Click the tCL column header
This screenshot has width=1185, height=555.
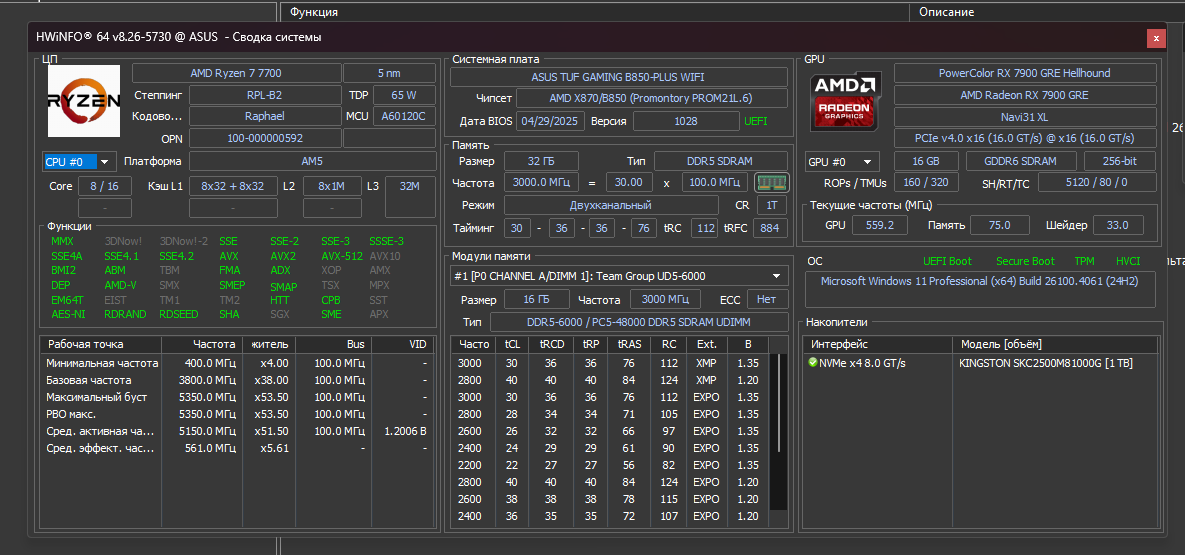point(512,344)
